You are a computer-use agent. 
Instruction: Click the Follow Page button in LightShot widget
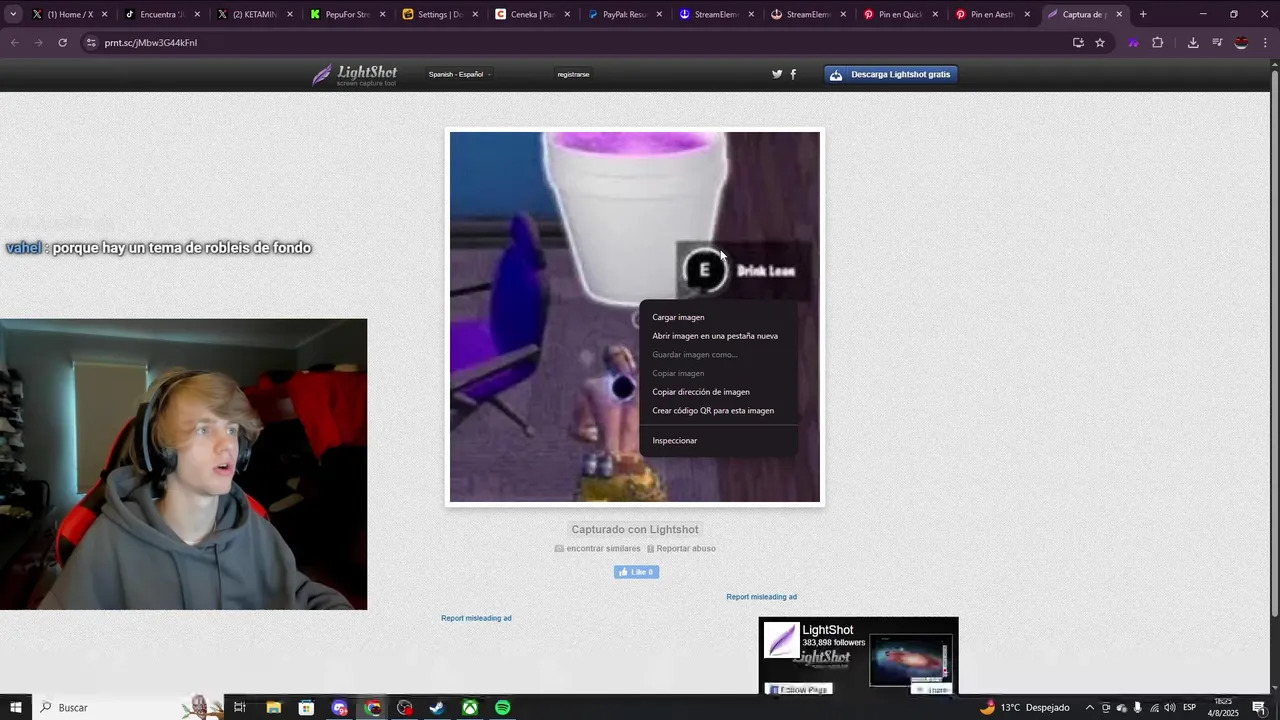[799, 689]
